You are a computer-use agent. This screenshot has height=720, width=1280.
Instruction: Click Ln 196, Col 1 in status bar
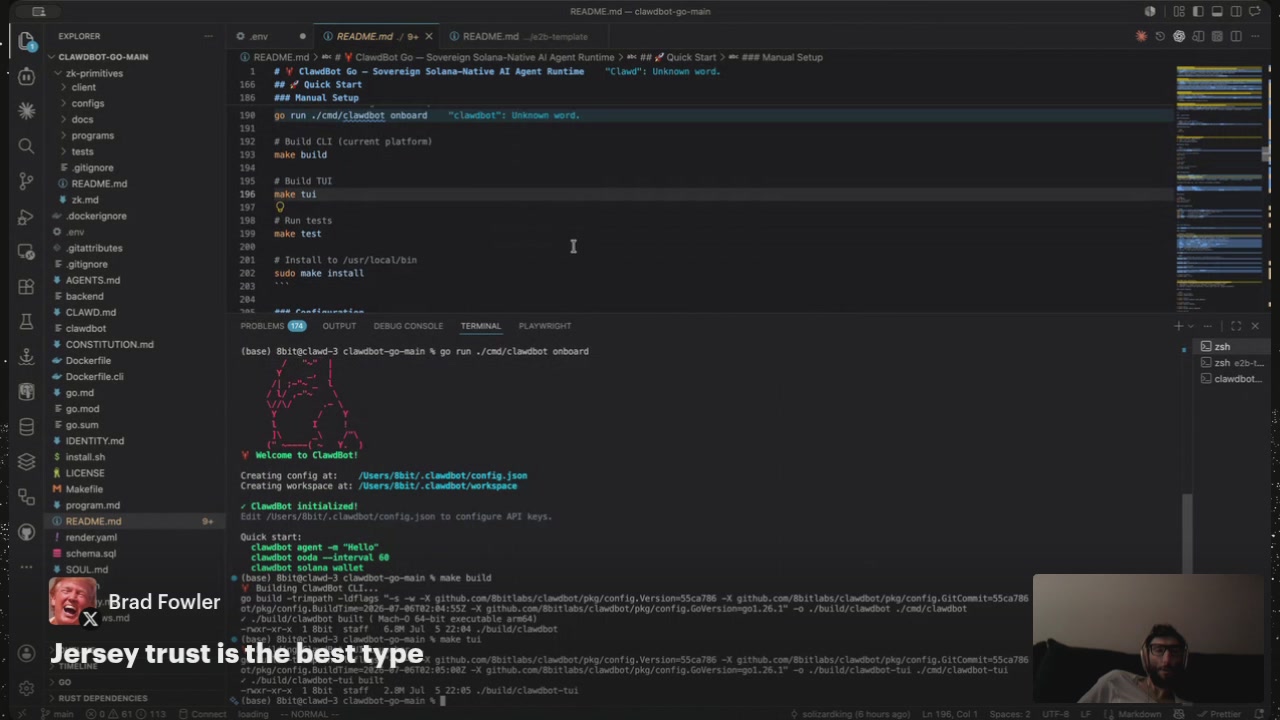951,714
